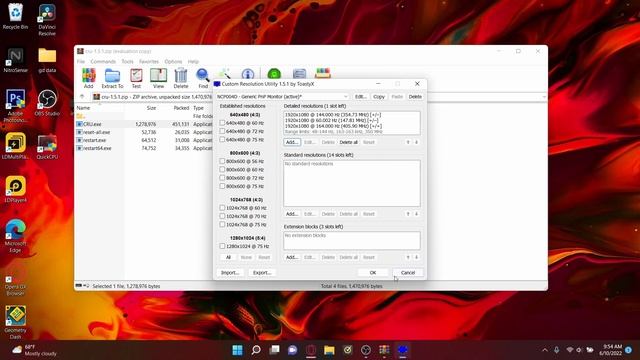Select QuickCPU desktop shortcut
640x360 pixels.
47,146
